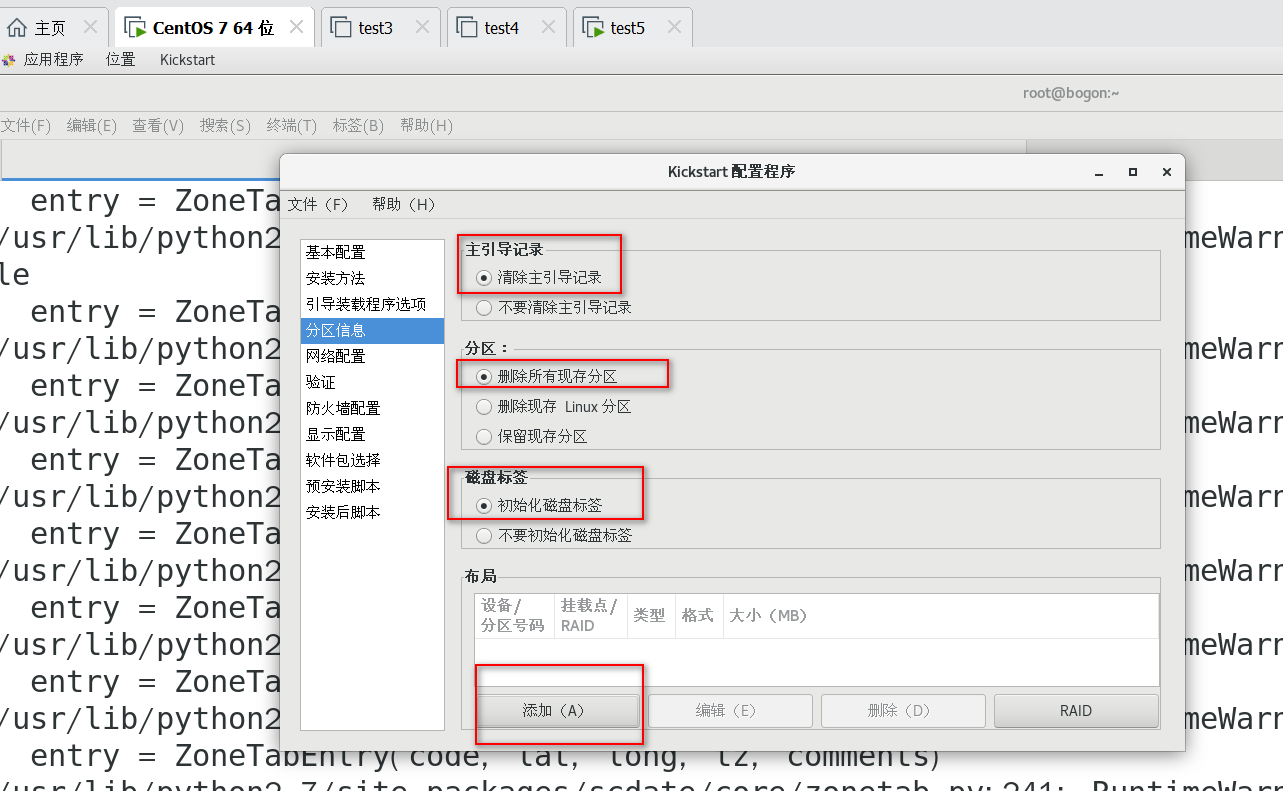Open 防火墙配置 section
This screenshot has width=1283, height=791.
[x=372, y=408]
